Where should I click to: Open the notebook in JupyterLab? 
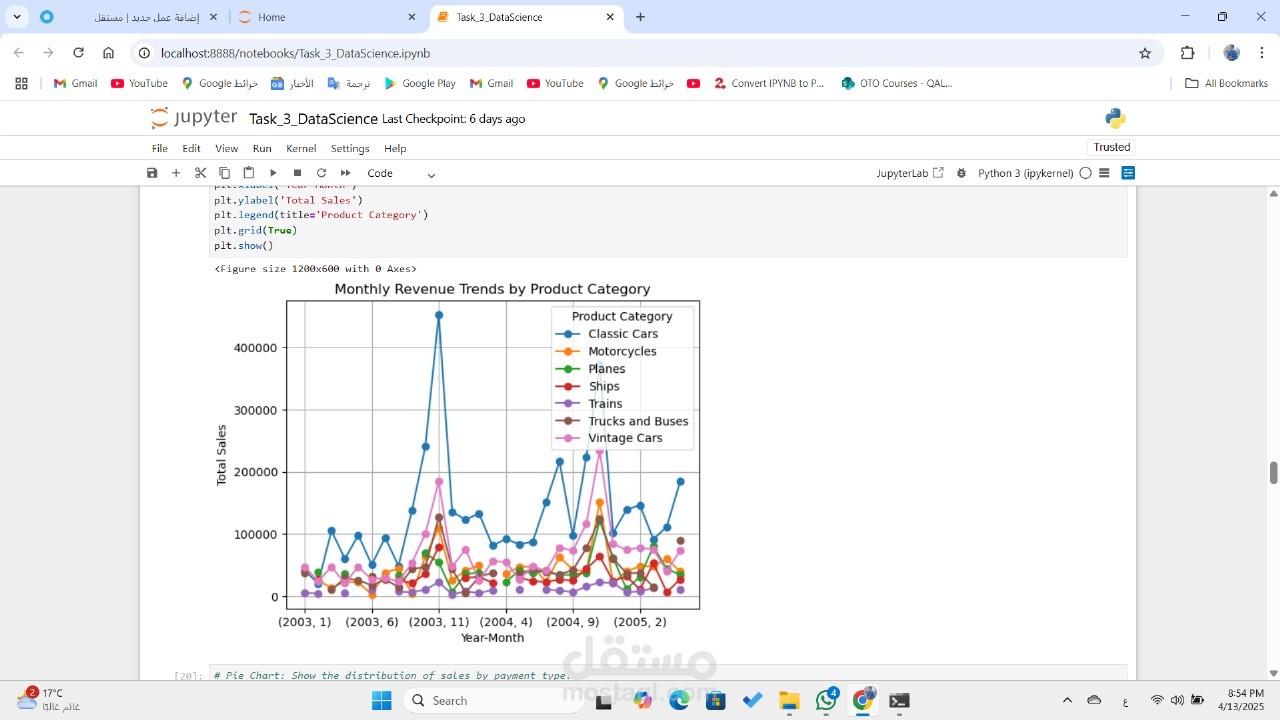[910, 173]
